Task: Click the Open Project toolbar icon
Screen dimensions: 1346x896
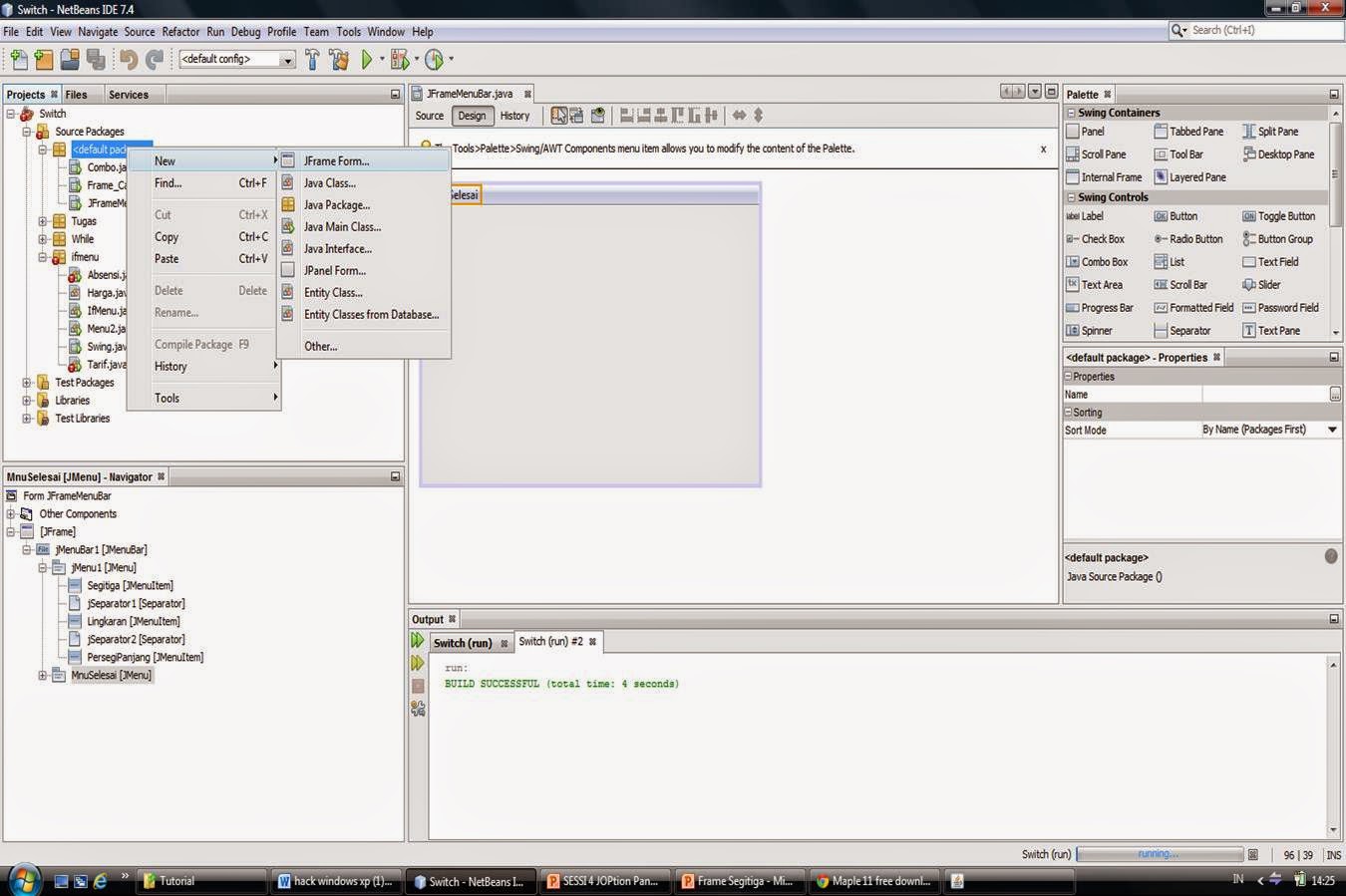Action: click(x=70, y=60)
